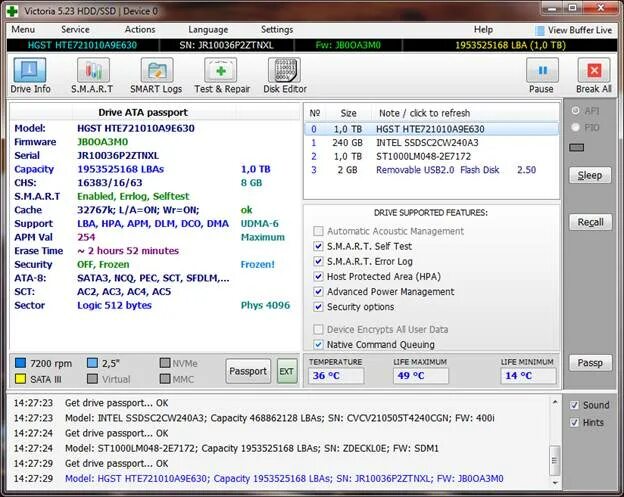Click the Recall button
624x497 pixels.
click(x=590, y=222)
